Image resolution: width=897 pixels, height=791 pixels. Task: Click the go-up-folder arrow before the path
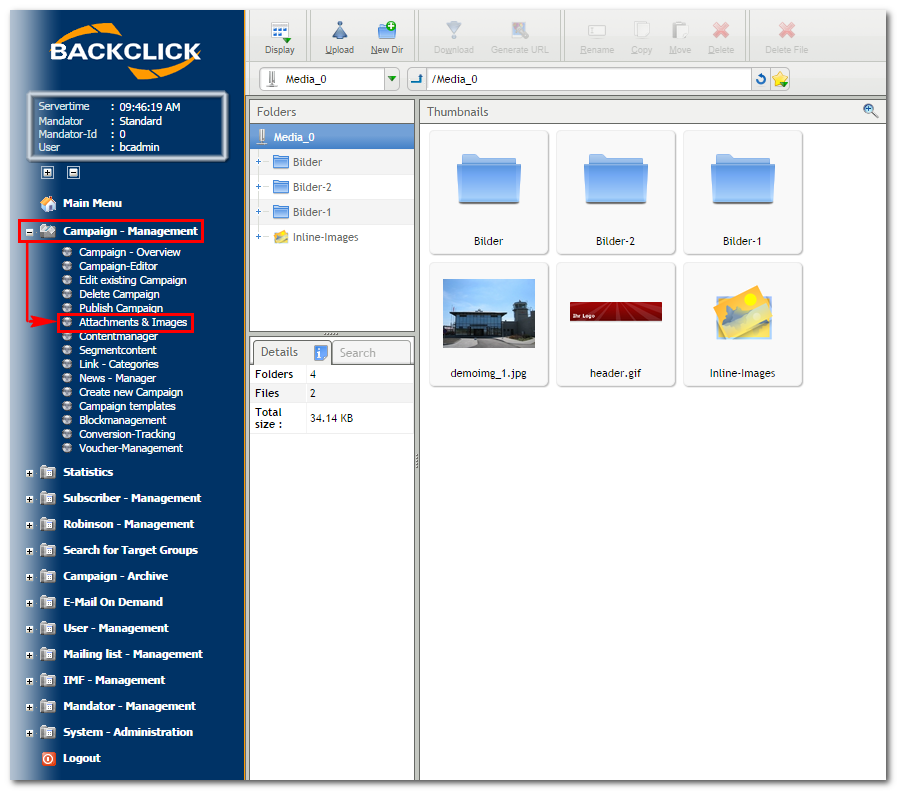coord(417,80)
